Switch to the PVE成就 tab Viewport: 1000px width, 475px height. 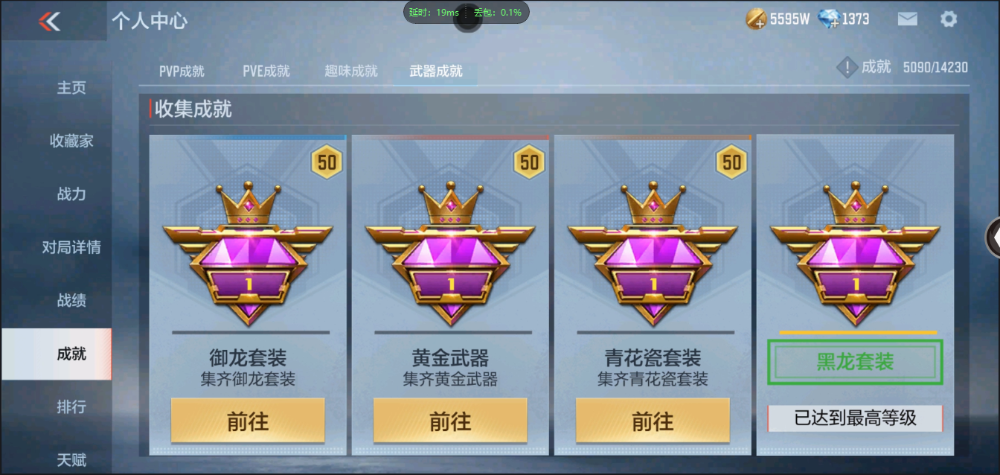coord(266,71)
